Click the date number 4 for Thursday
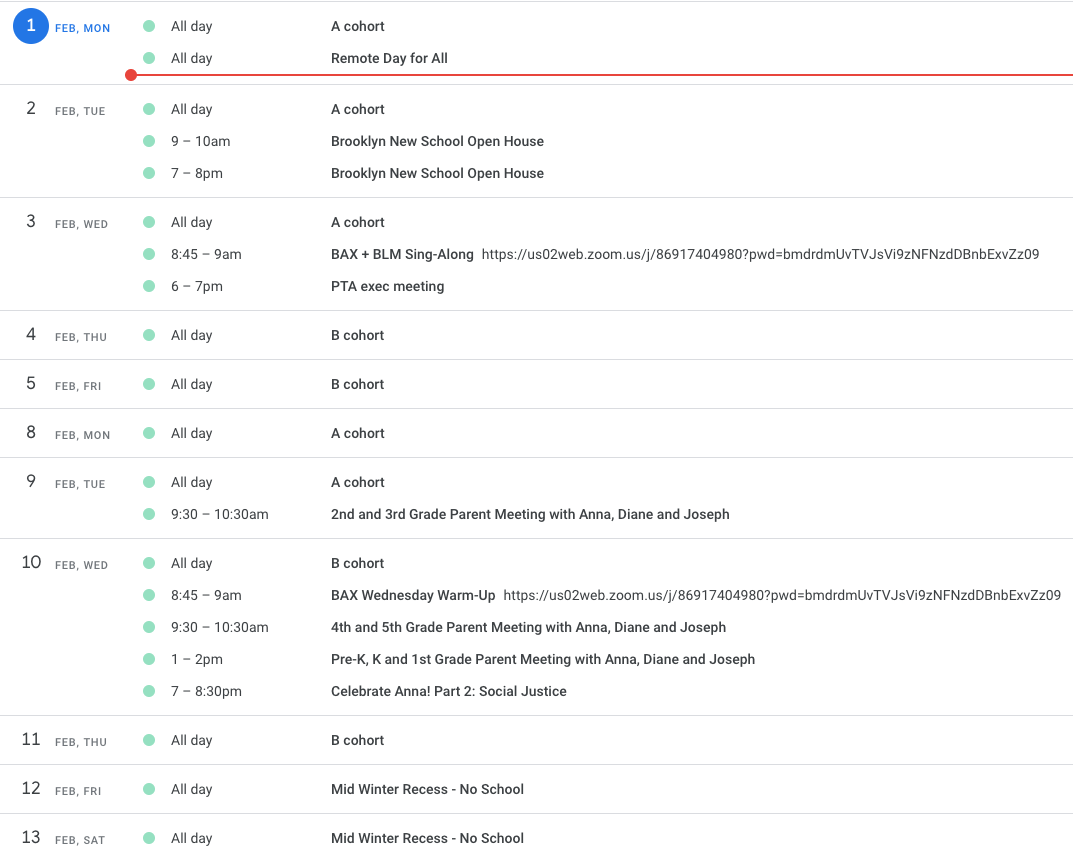Image resolution: width=1073 pixels, height=857 pixels. (x=31, y=334)
